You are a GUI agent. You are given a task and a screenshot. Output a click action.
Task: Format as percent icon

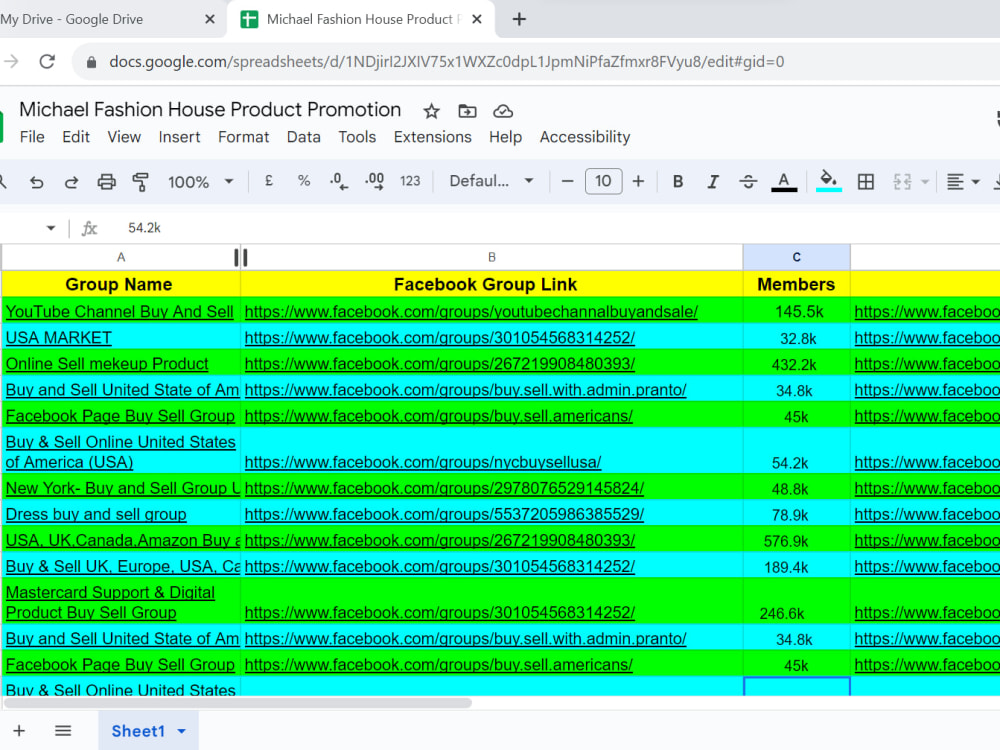point(304,181)
